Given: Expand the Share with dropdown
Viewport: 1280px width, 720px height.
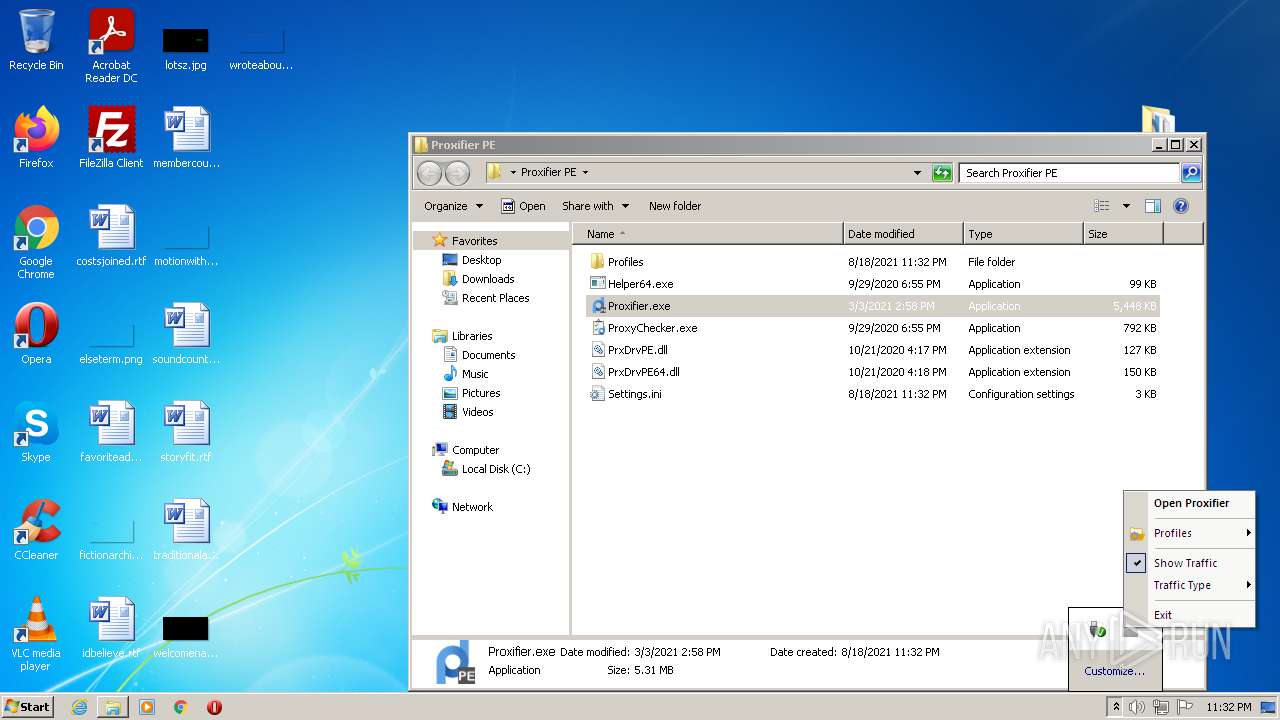Looking at the screenshot, I should coord(596,206).
